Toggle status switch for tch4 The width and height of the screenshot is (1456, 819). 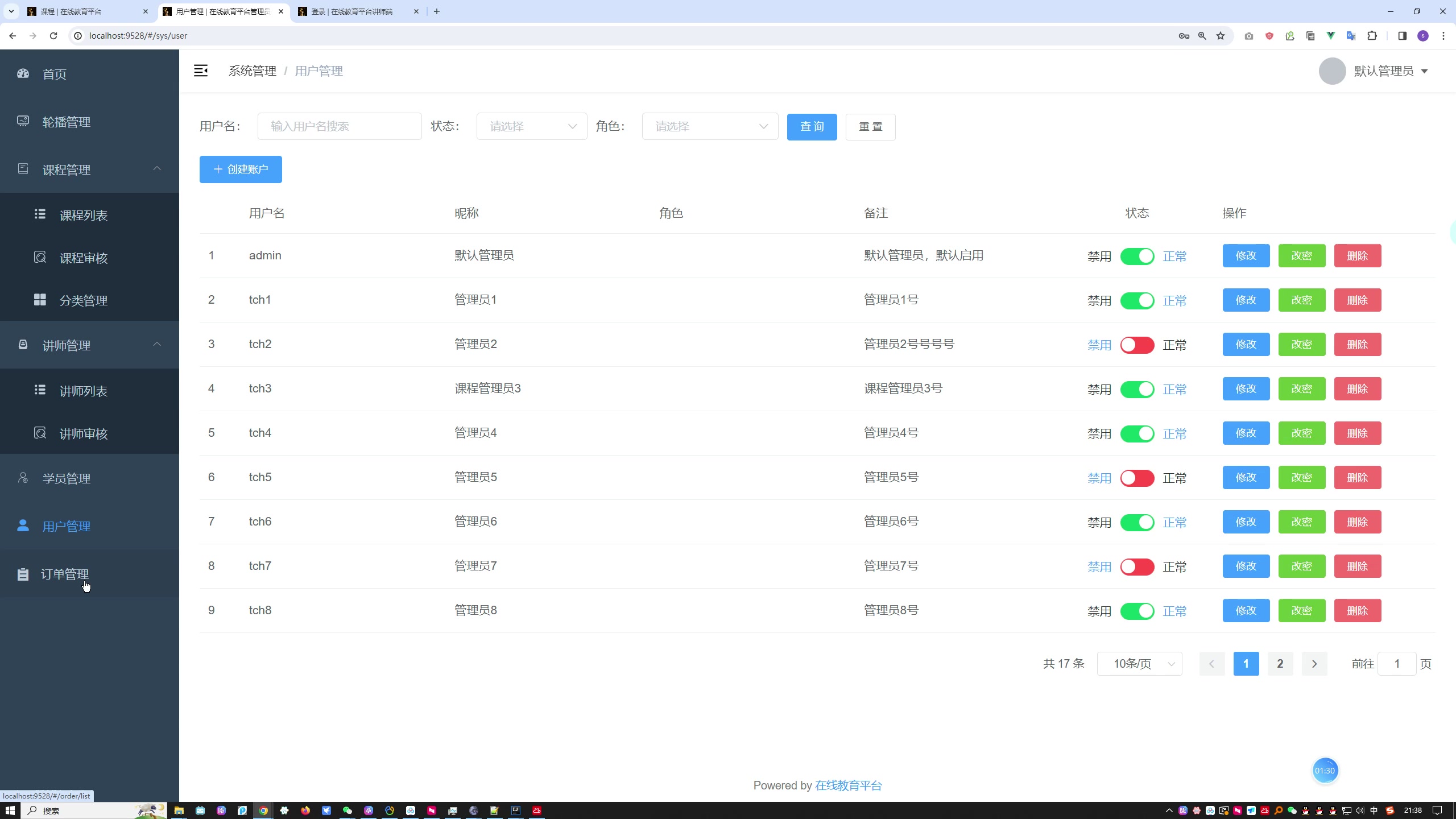(1137, 434)
